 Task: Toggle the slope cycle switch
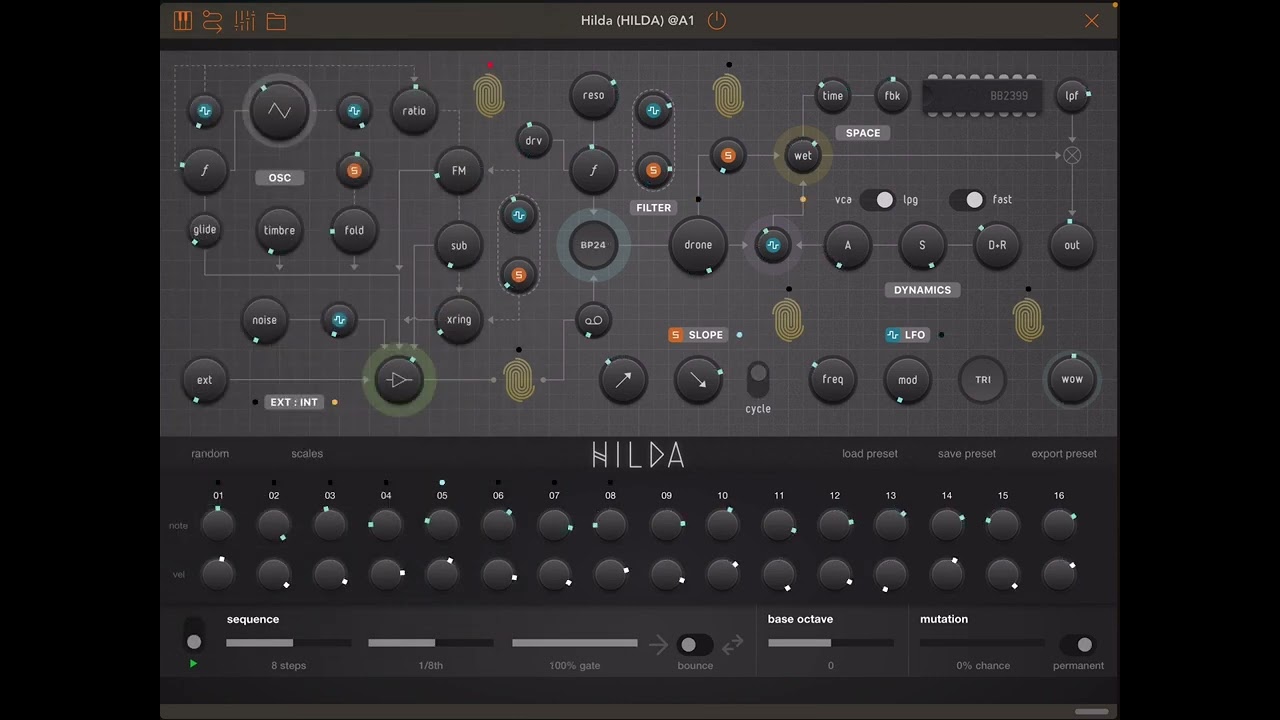coord(758,380)
